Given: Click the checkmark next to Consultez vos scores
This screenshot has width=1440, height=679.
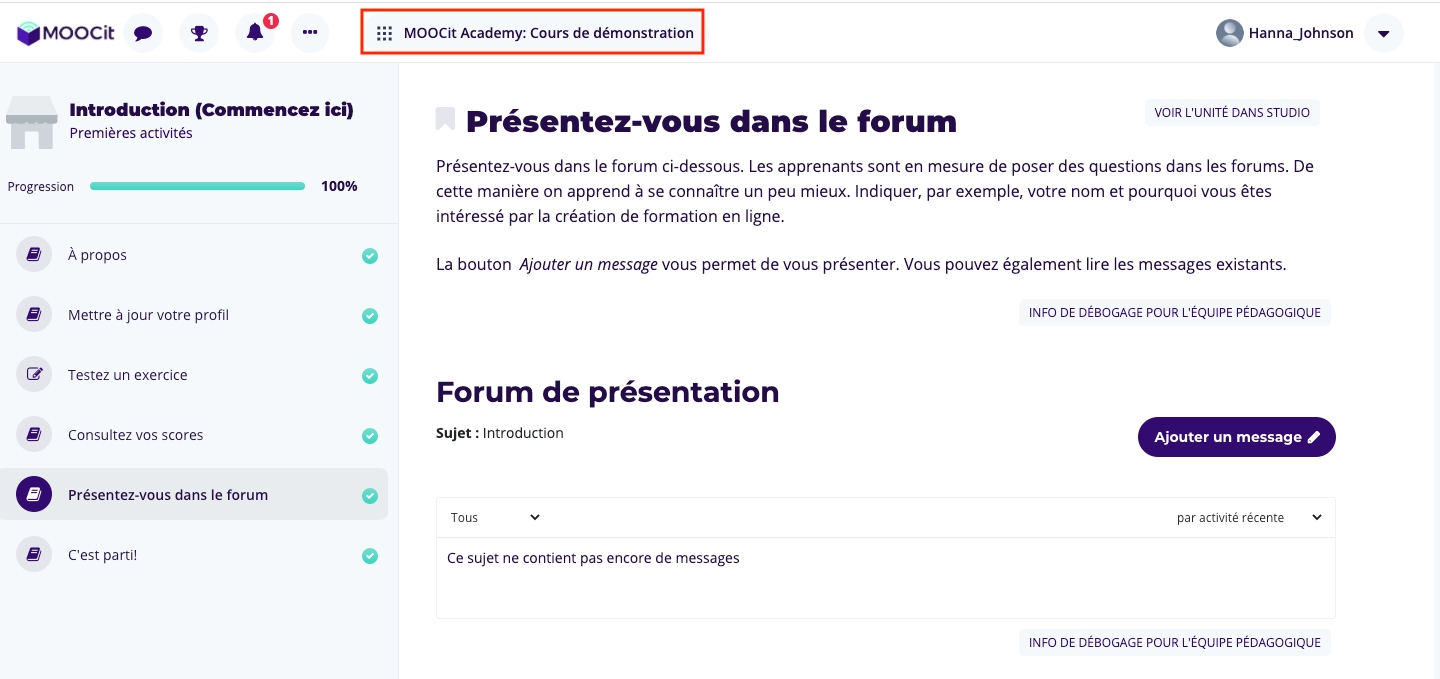Looking at the screenshot, I should pyautogui.click(x=370, y=436).
